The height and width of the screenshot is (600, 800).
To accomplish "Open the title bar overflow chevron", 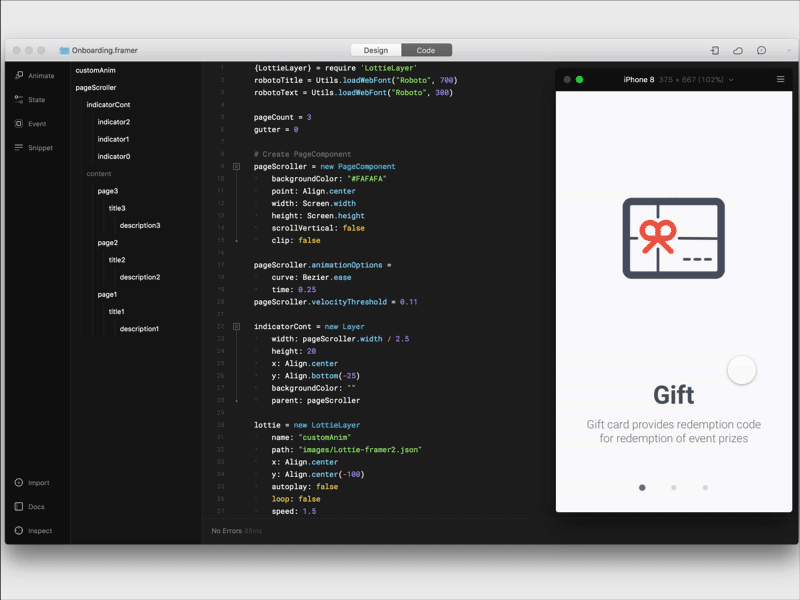I will click(788, 51).
